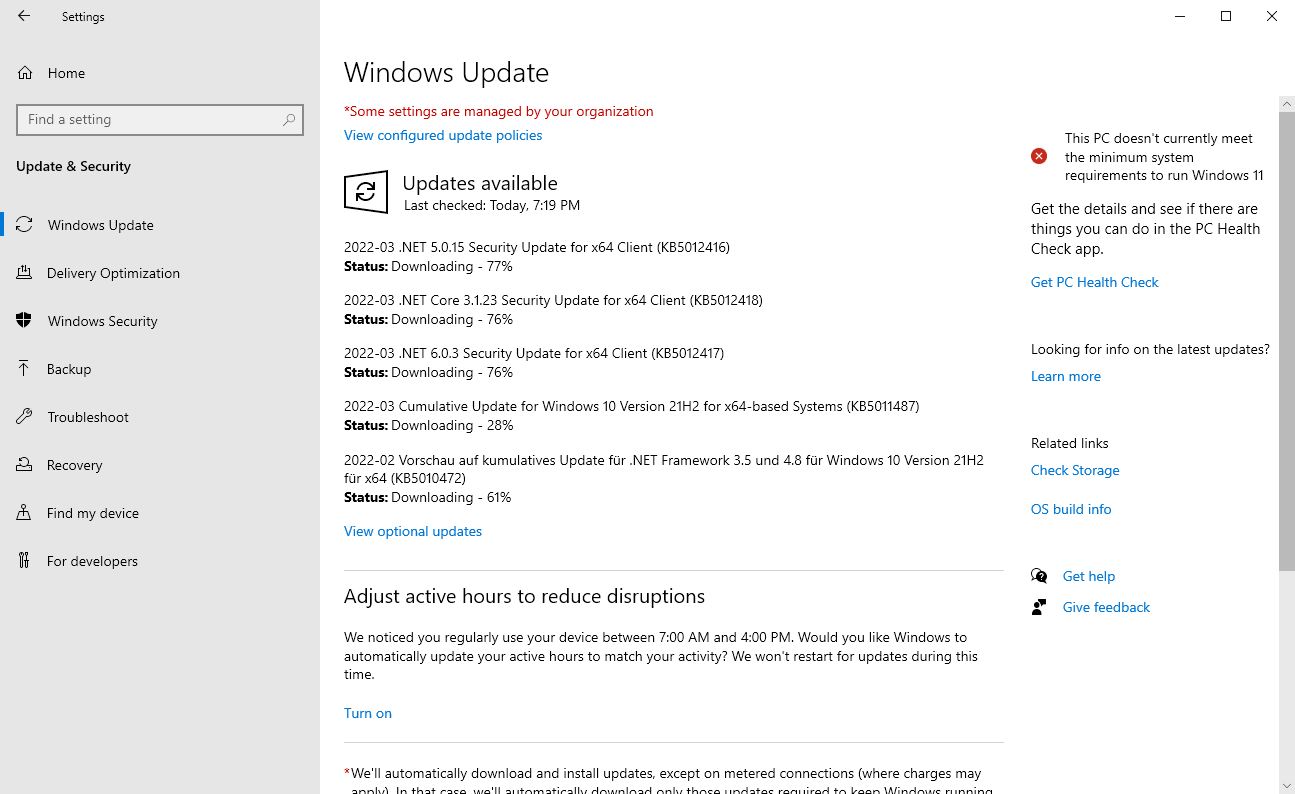This screenshot has width=1295, height=794.
Task: Click the Update & Security heading
Action: 73,166
